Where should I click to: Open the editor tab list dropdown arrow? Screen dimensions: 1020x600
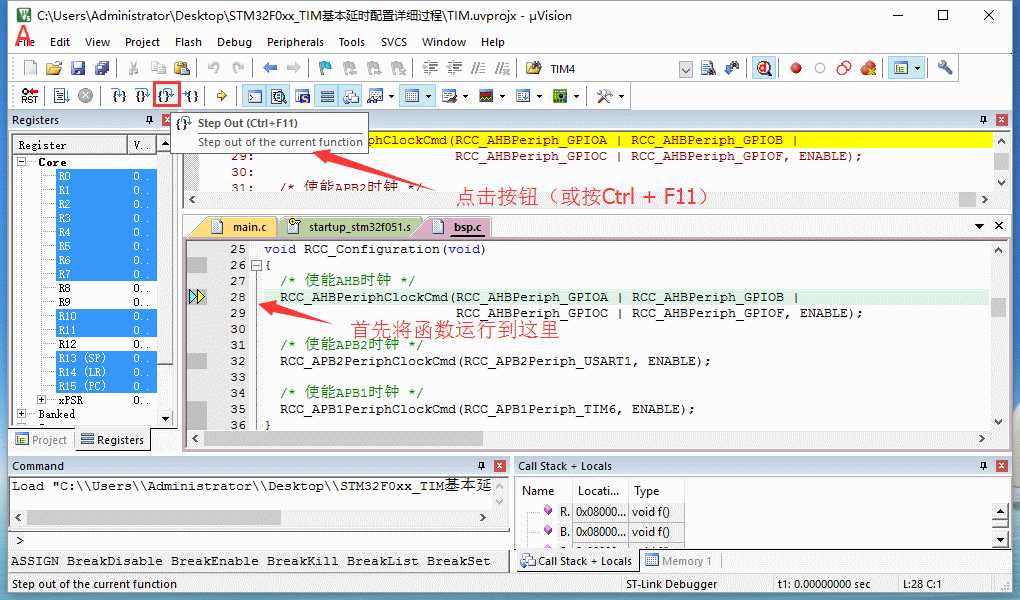coord(979,226)
